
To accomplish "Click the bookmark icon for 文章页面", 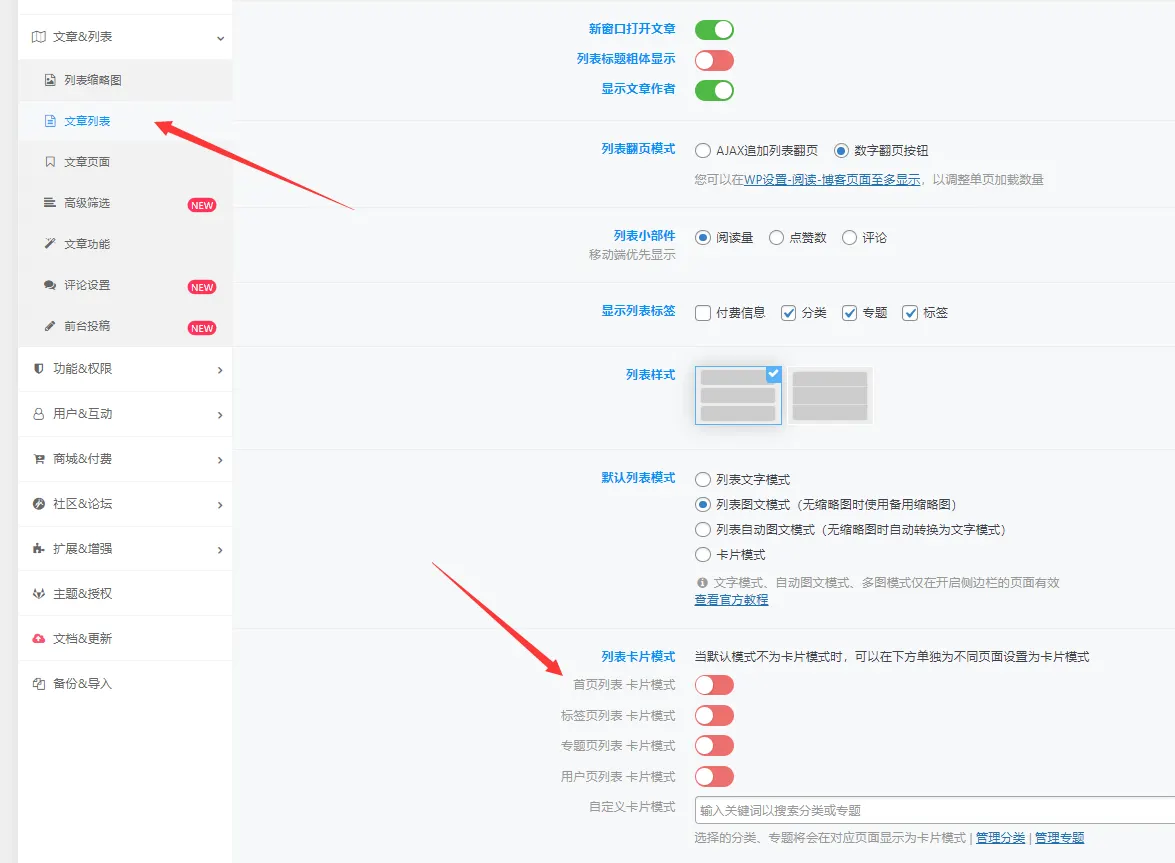I will [x=50, y=162].
